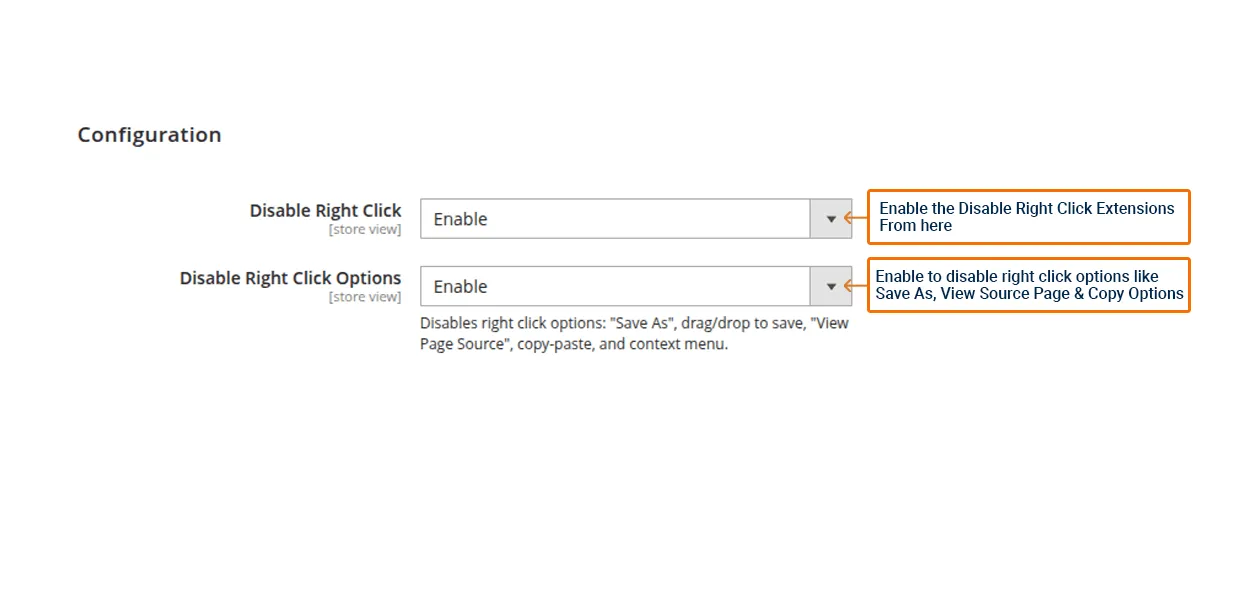Viewport: 1250px width, 600px height.
Task: Expand the Disable Right Click Options arrow
Action: 830,286
